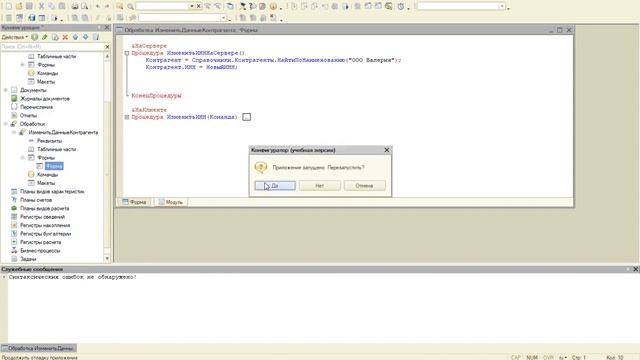Clear the toolbar search box with its X
This screenshot has width=640, height=360.
pyautogui.click(x=199, y=6)
